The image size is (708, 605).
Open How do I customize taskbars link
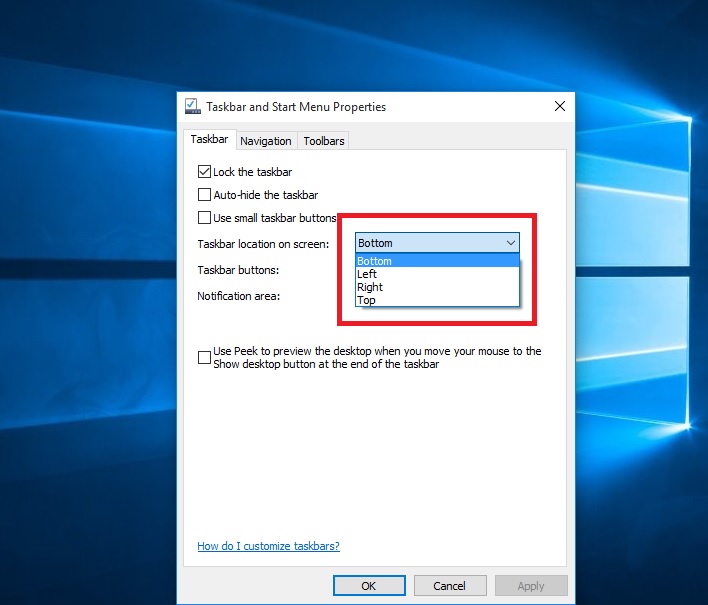point(268,546)
